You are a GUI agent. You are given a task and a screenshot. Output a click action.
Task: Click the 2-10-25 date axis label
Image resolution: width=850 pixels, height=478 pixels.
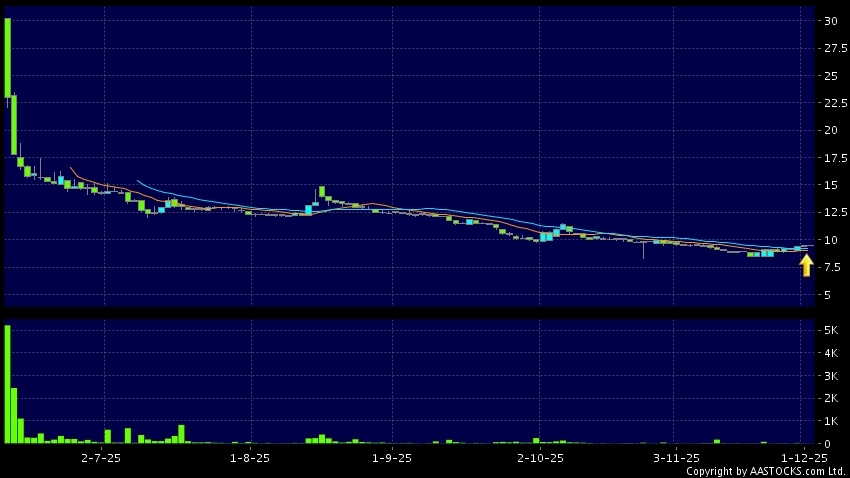click(541, 458)
